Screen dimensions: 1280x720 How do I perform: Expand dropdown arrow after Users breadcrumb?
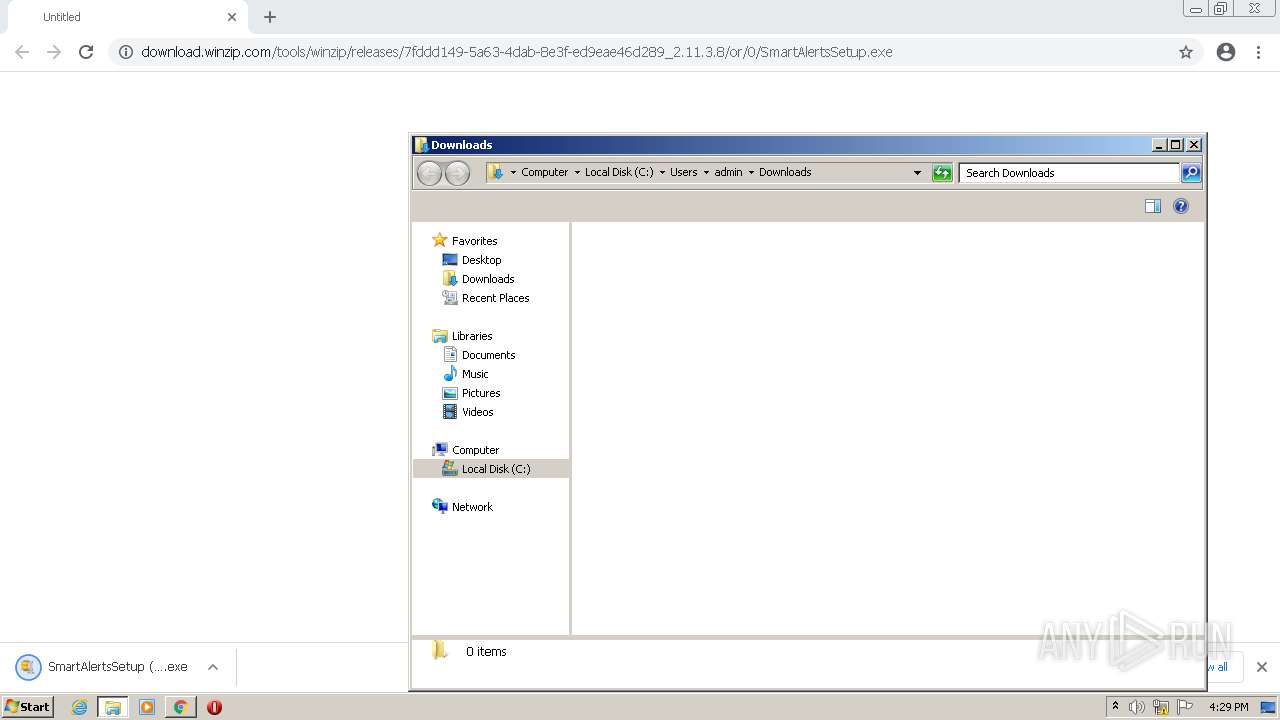tap(706, 172)
